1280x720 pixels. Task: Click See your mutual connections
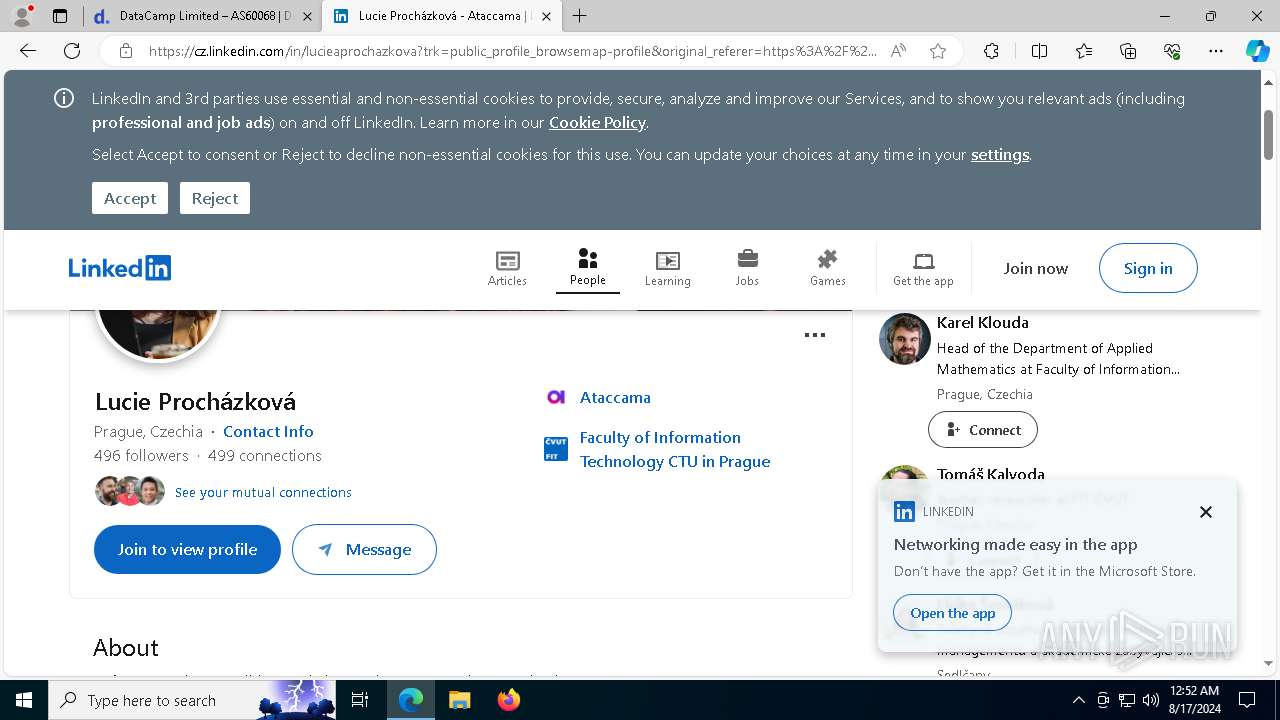click(x=263, y=492)
